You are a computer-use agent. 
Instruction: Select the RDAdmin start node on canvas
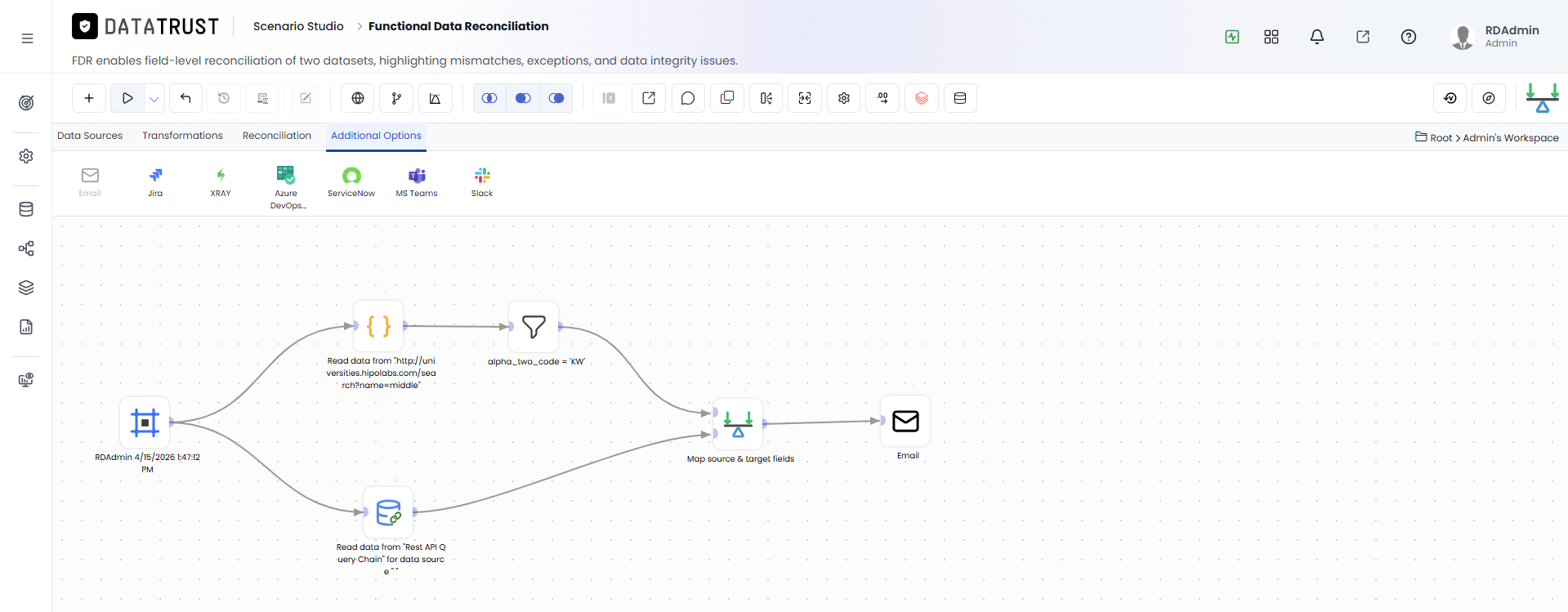145,422
